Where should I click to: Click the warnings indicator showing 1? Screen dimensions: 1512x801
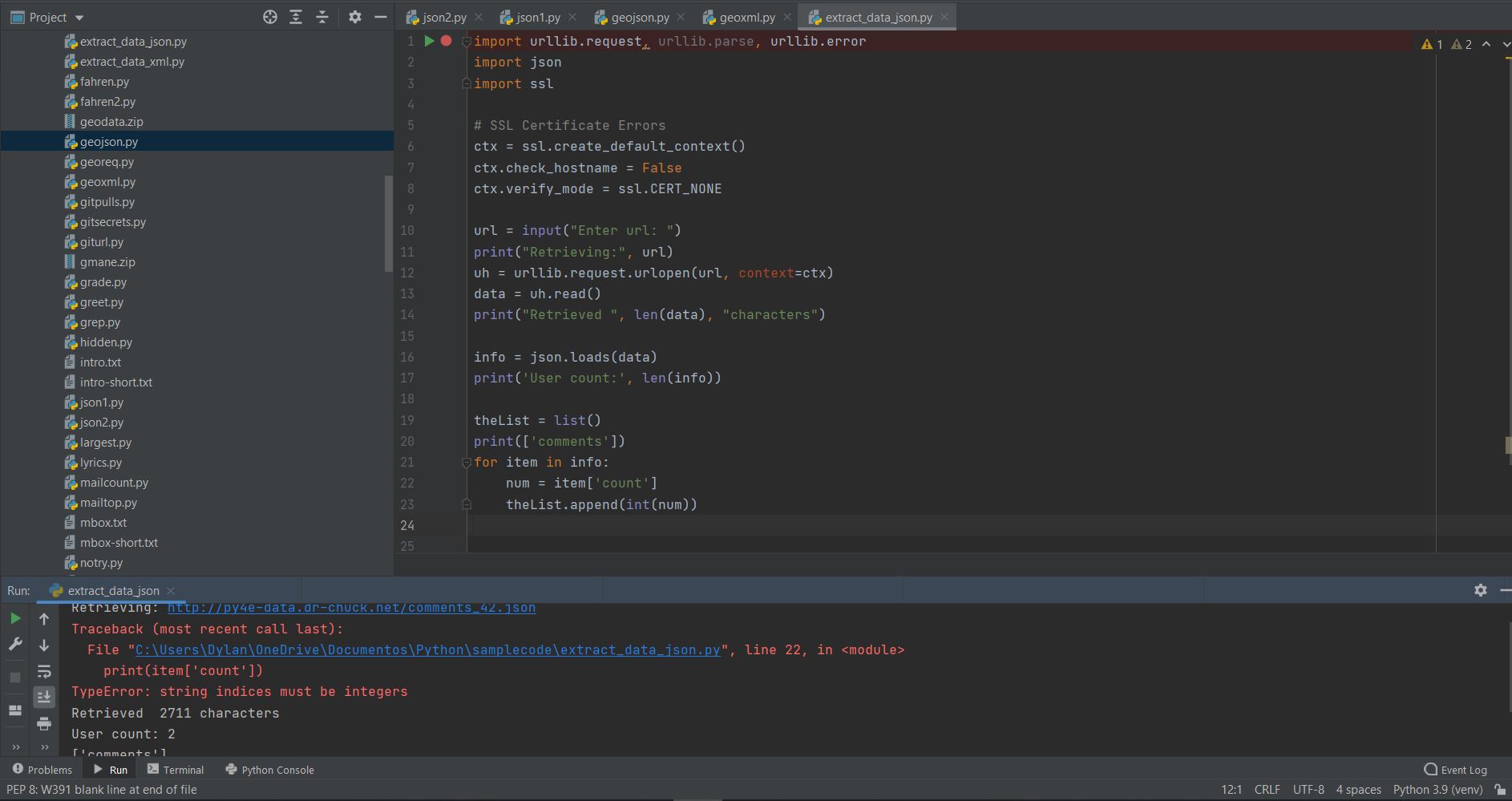click(1432, 44)
